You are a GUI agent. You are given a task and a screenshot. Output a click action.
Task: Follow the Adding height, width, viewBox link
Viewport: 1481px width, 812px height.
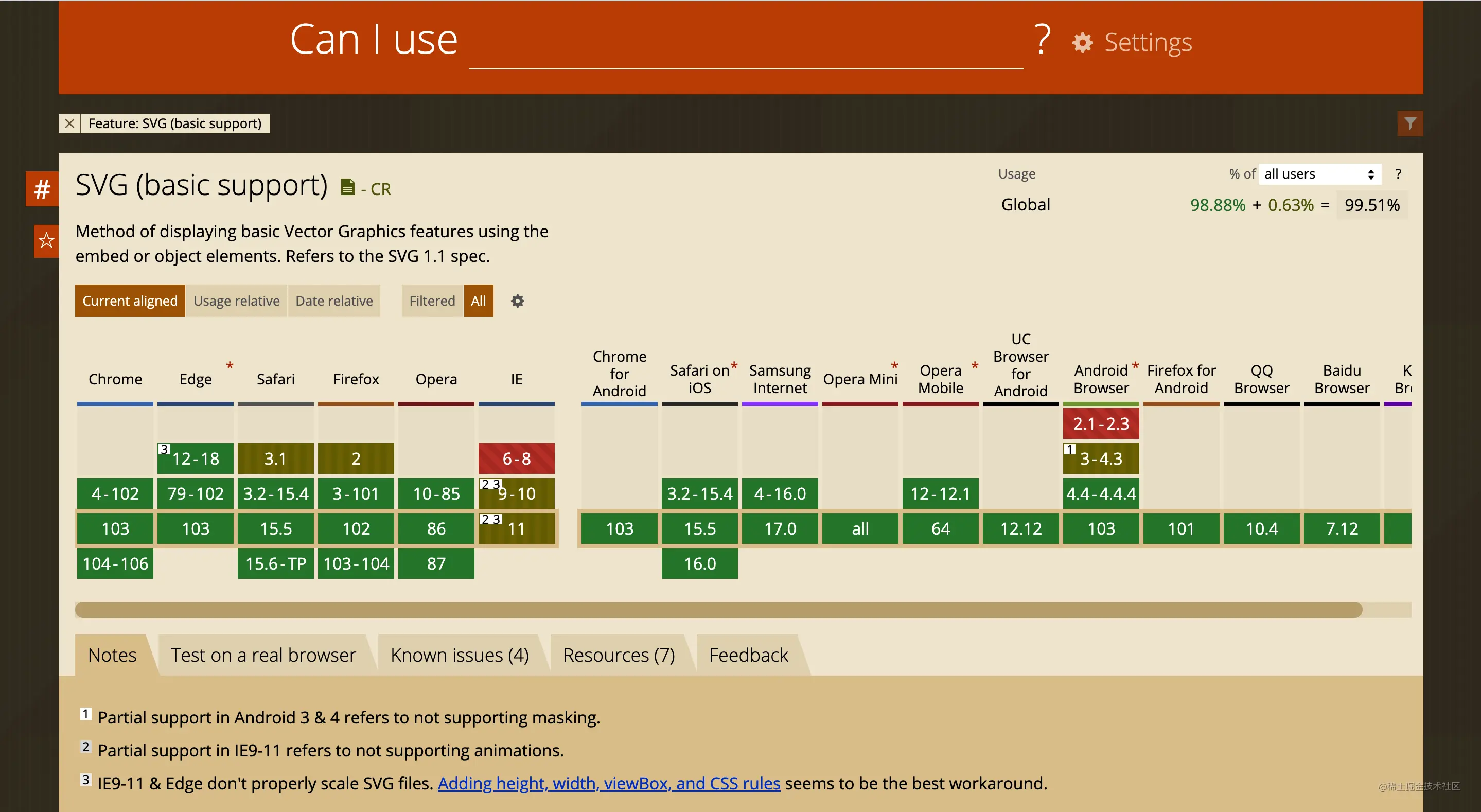[609, 783]
